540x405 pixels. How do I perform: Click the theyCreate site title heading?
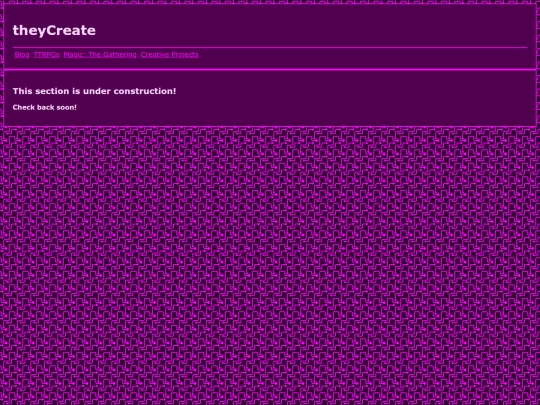point(54,30)
